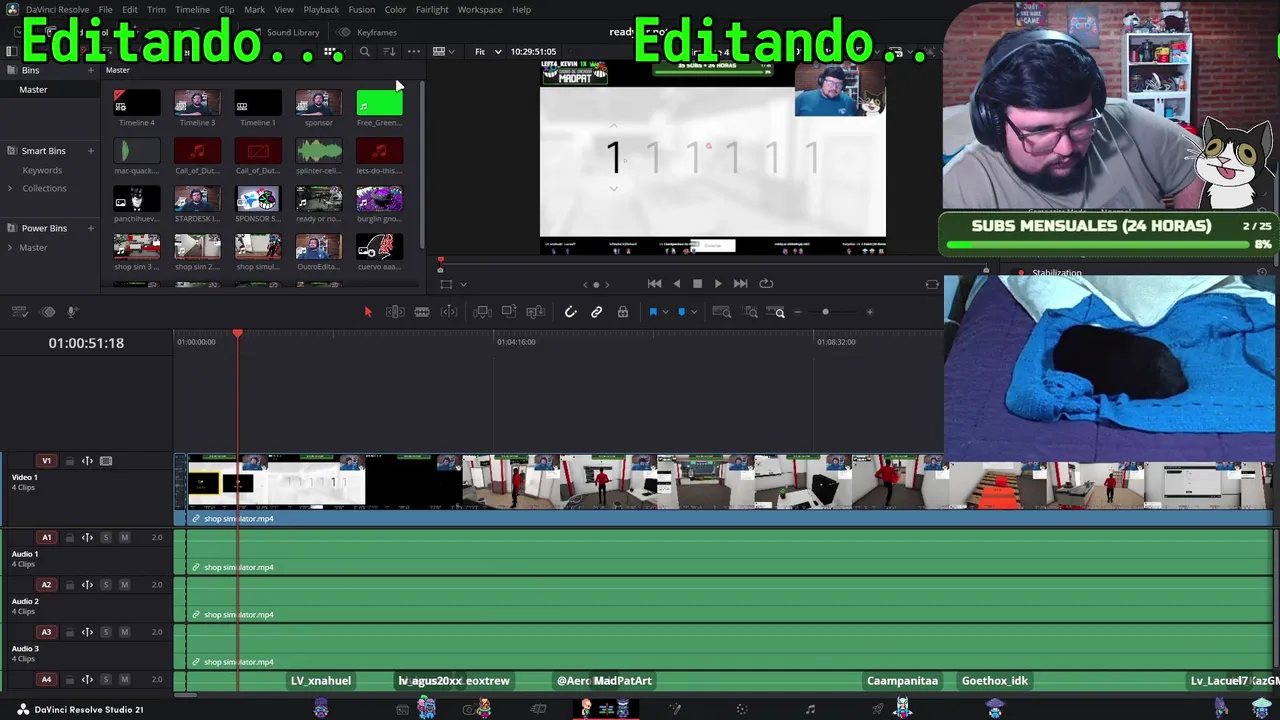Open the flag color dropdown arrow

666,312
